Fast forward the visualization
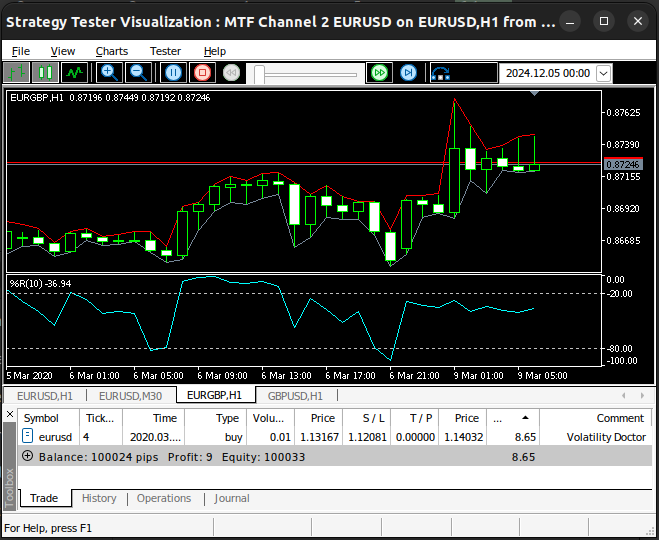659x540 pixels. point(379,73)
